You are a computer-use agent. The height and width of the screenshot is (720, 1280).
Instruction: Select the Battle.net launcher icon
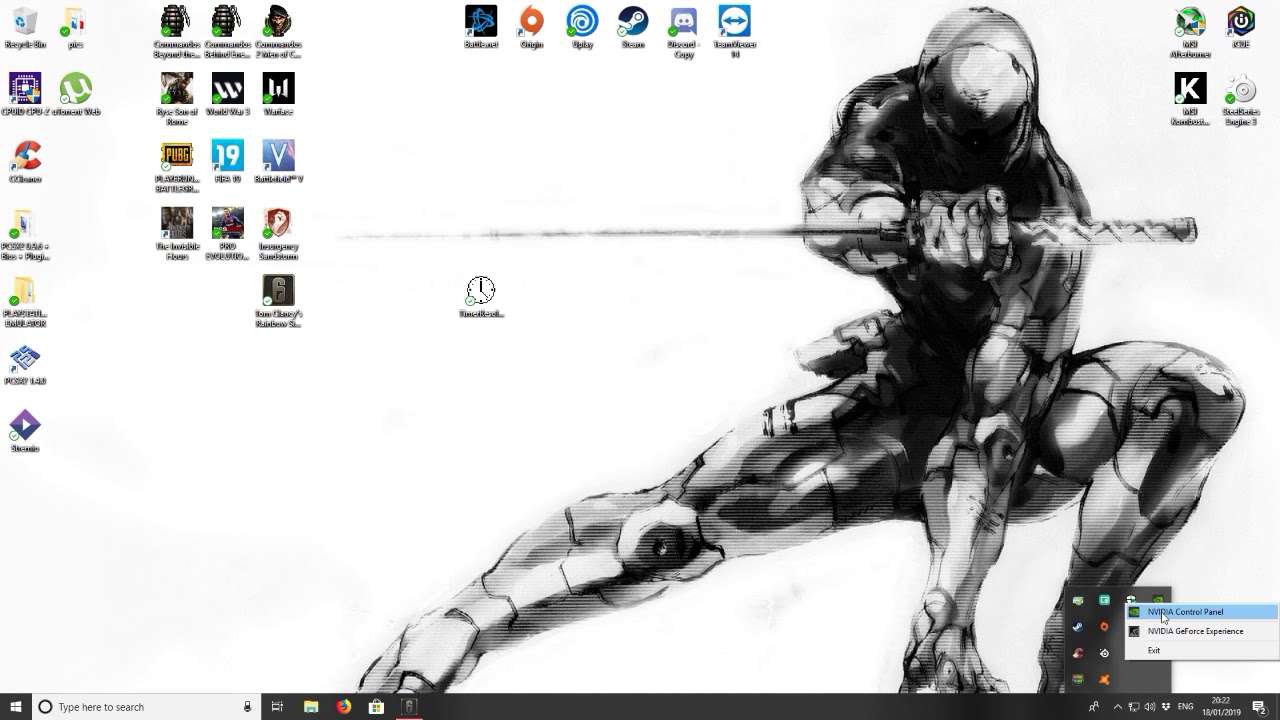pyautogui.click(x=481, y=28)
